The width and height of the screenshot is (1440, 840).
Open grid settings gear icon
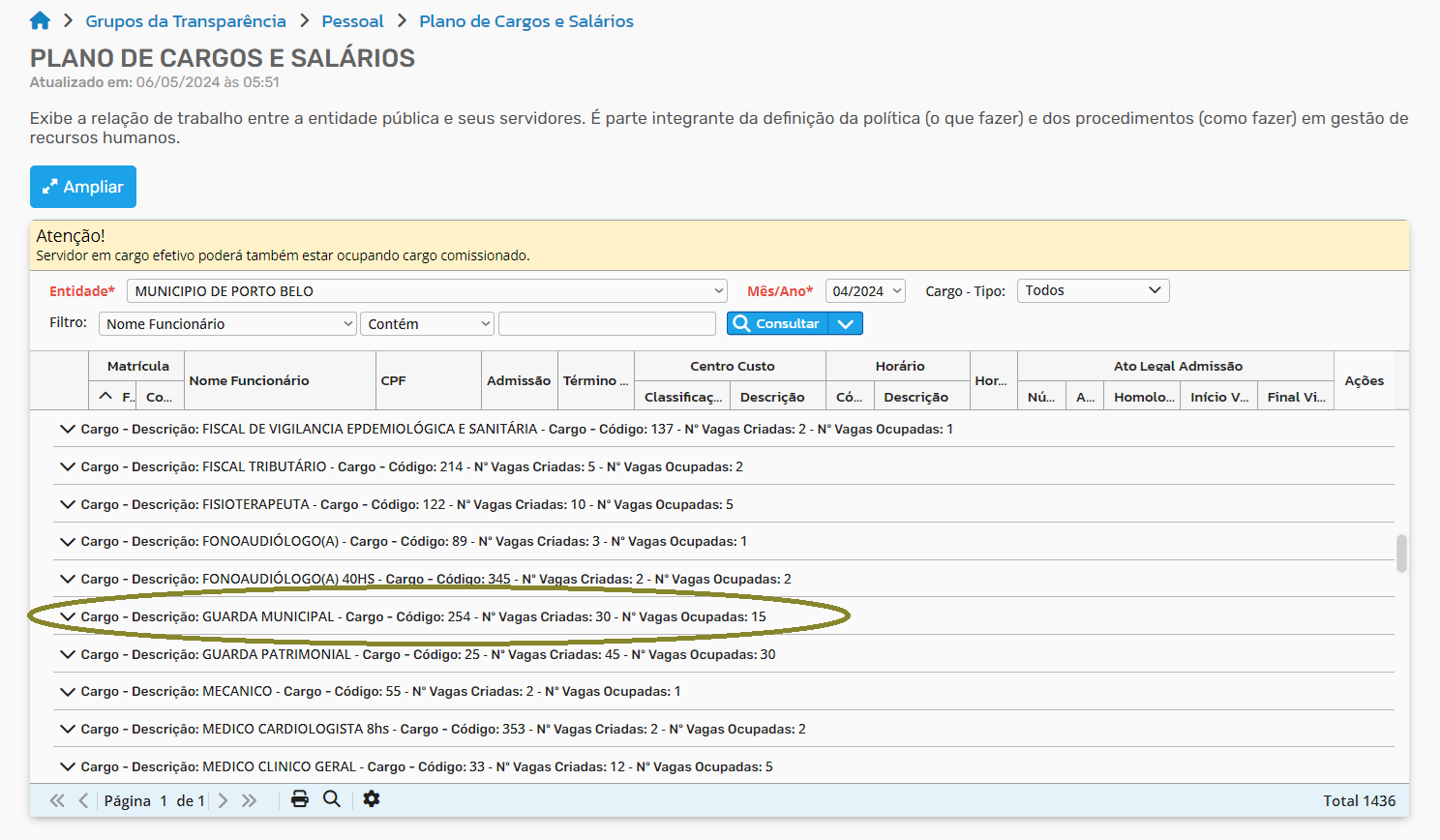(x=372, y=799)
